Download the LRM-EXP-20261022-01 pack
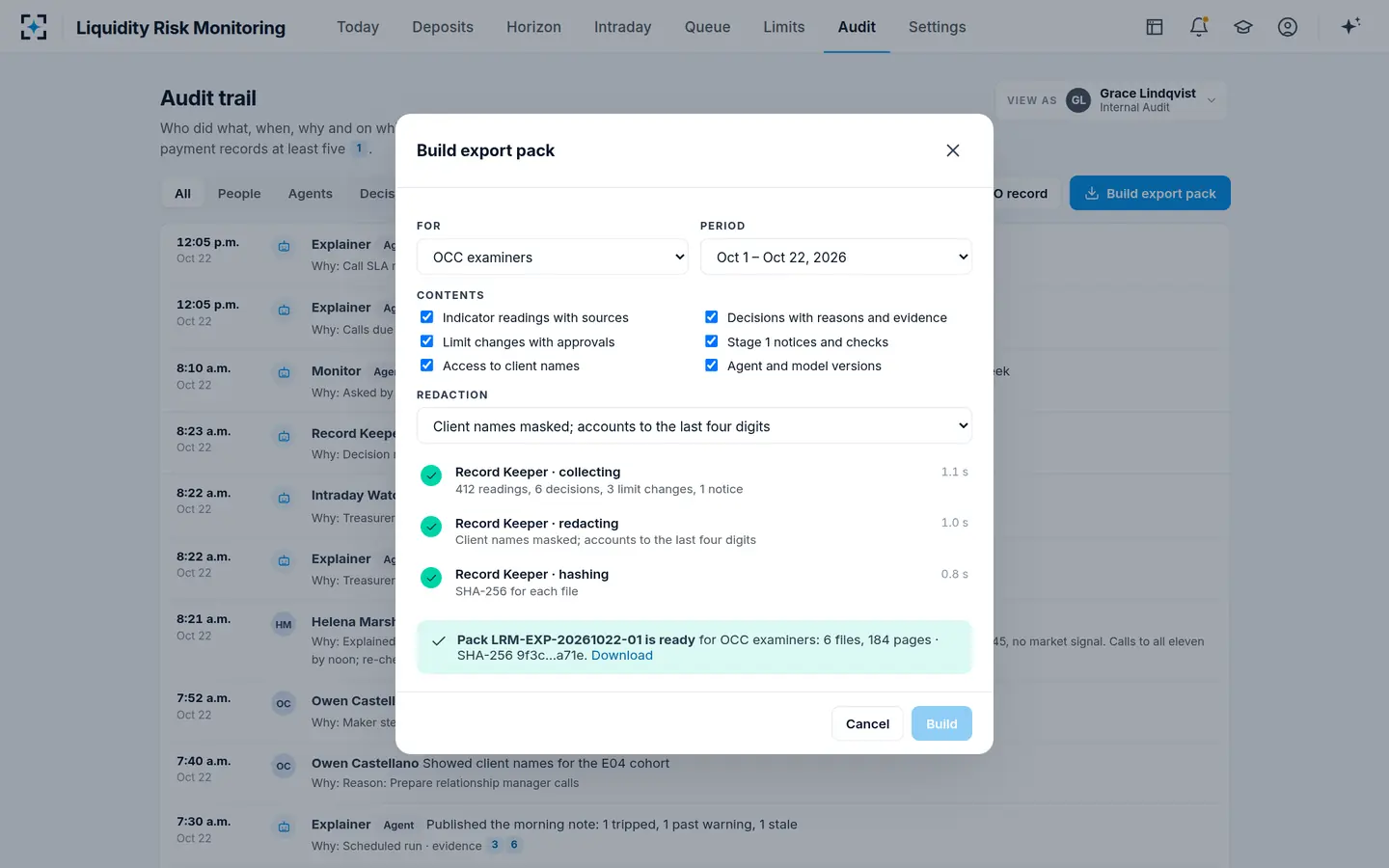Viewport: 1389px width, 868px height. point(622,656)
